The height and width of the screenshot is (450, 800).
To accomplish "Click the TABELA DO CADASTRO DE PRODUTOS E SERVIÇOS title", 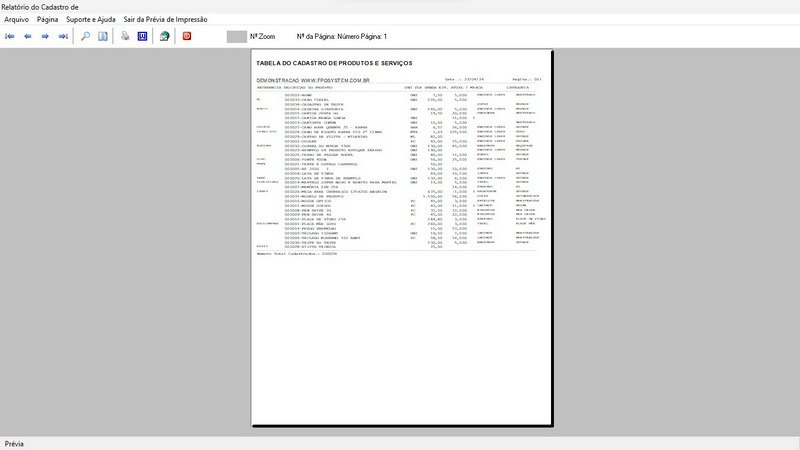I will [334, 63].
